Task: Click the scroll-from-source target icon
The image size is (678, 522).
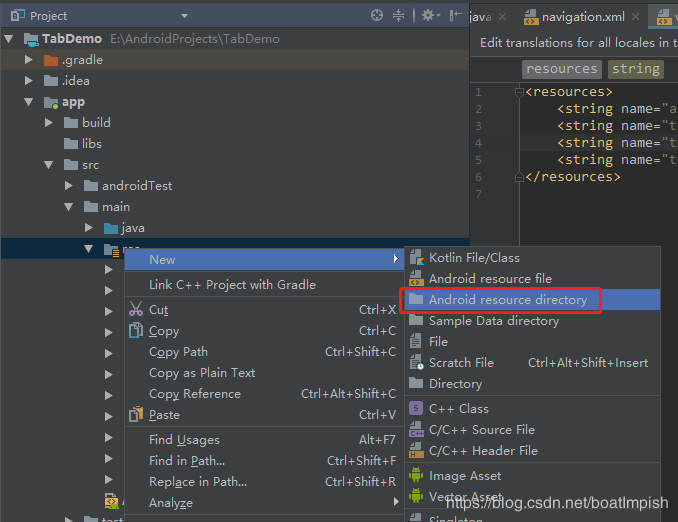Action: [377, 16]
